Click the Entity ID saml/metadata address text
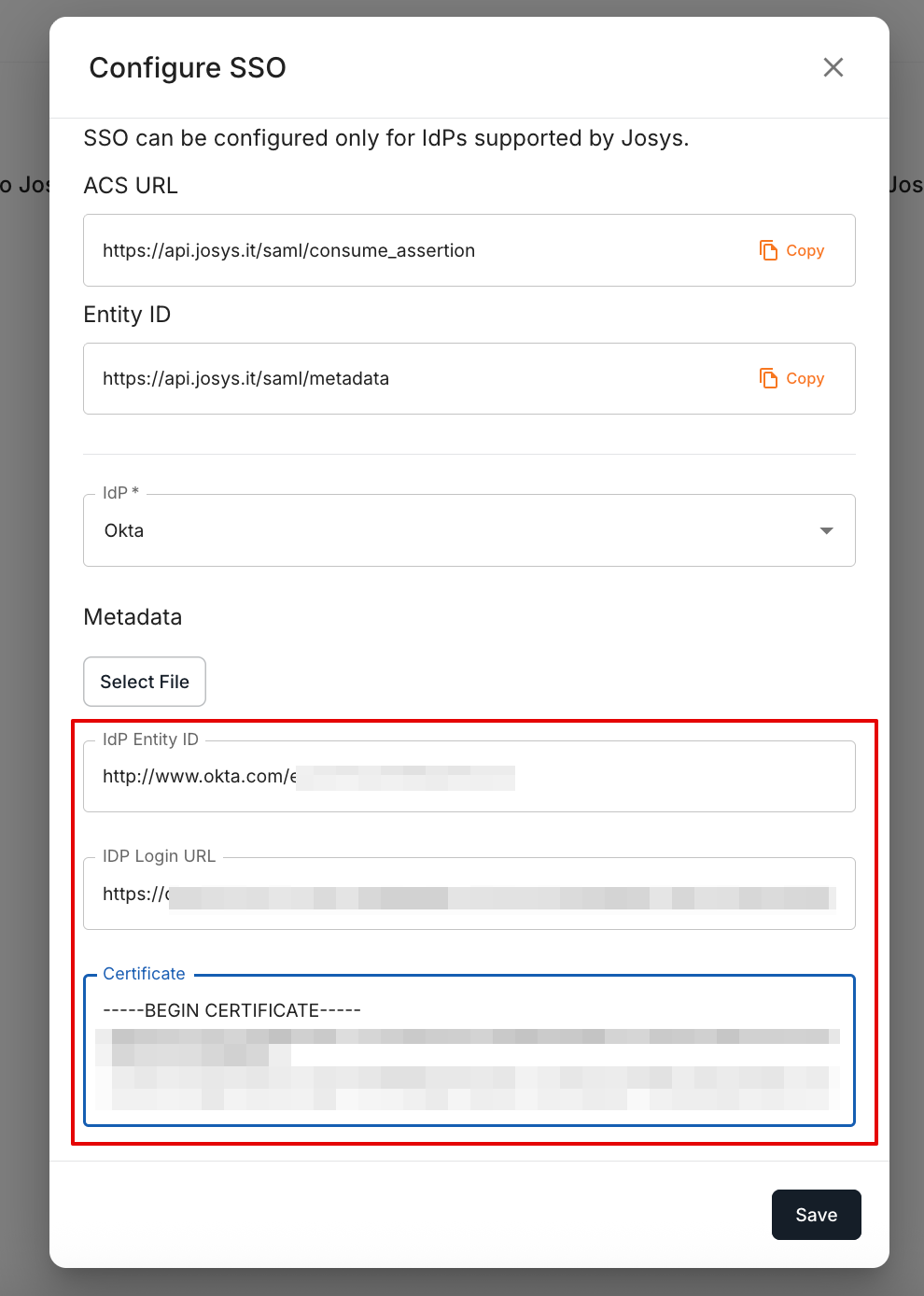Viewport: 924px width, 1296px height. click(x=245, y=378)
